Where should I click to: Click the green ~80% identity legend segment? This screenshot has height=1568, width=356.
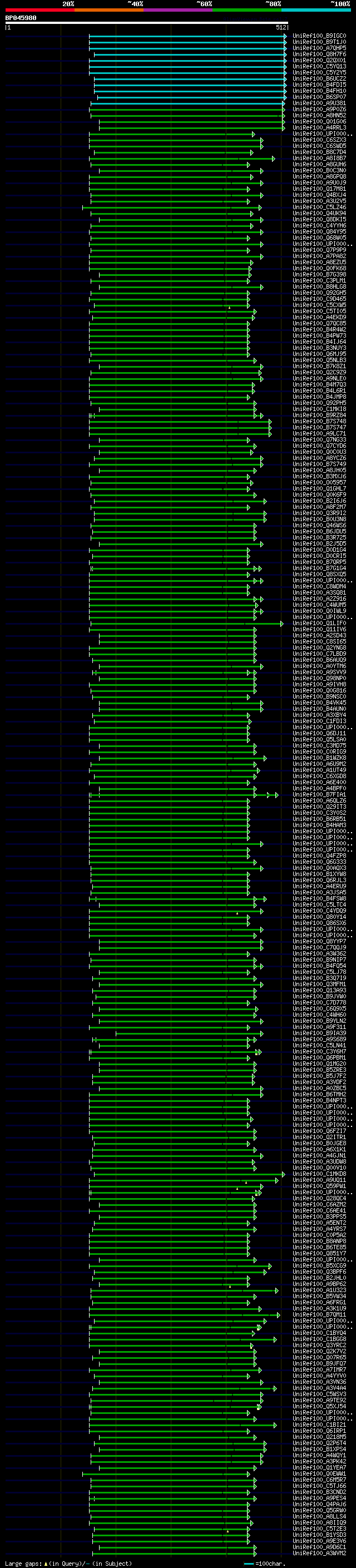(x=247, y=11)
